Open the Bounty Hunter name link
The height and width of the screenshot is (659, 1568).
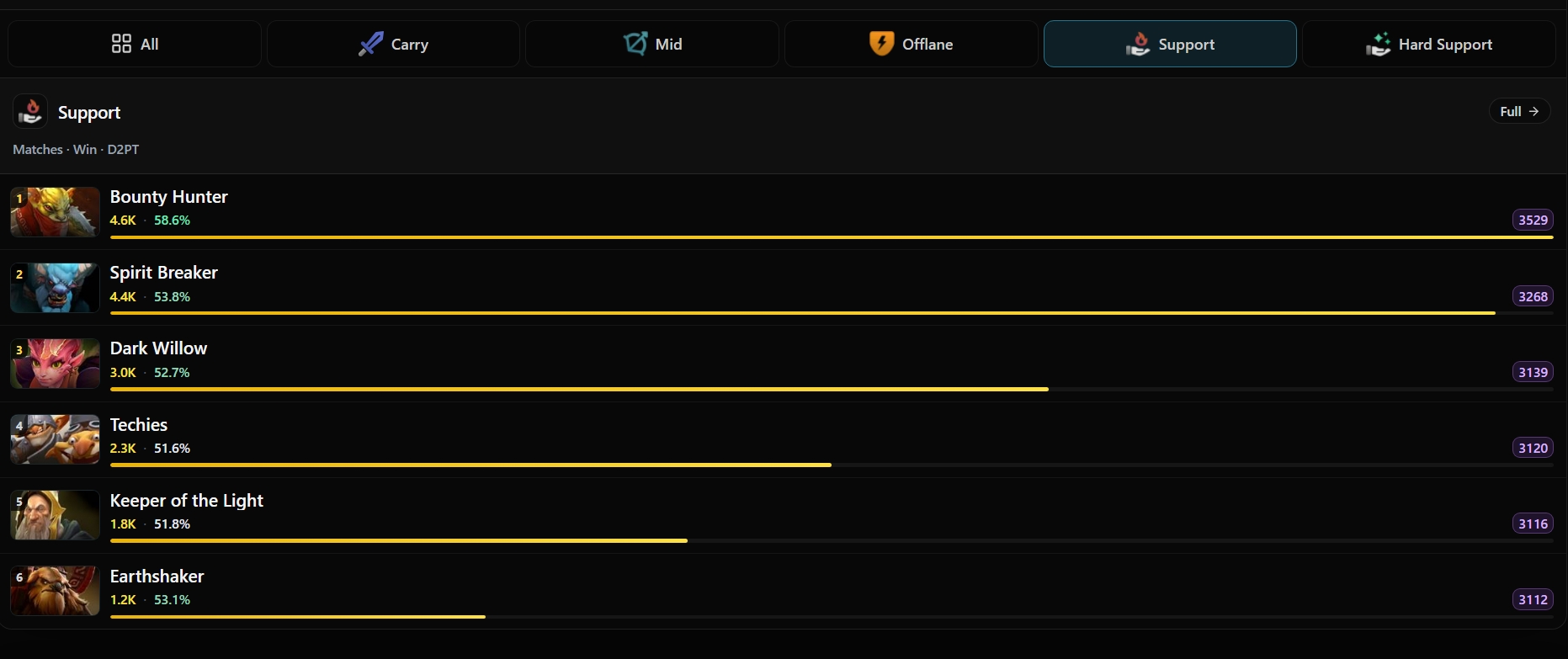[168, 197]
